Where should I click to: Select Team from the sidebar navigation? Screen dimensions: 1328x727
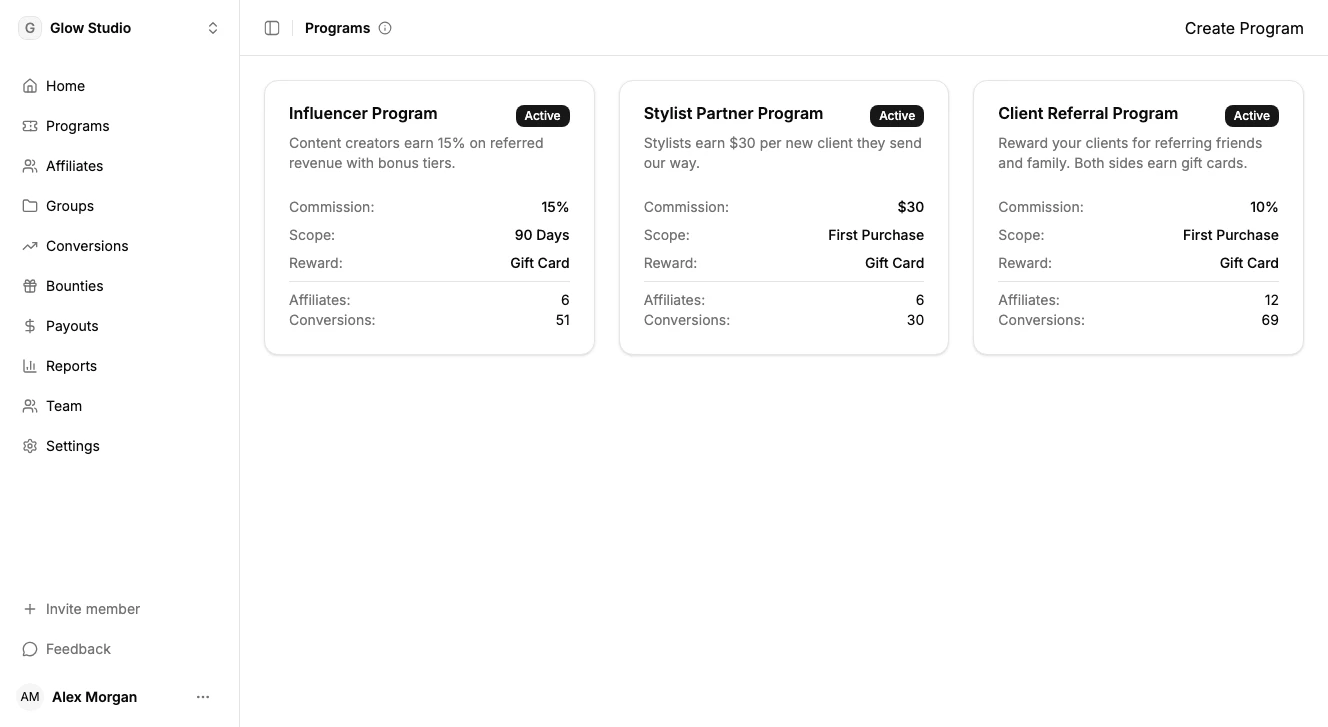[x=63, y=406]
